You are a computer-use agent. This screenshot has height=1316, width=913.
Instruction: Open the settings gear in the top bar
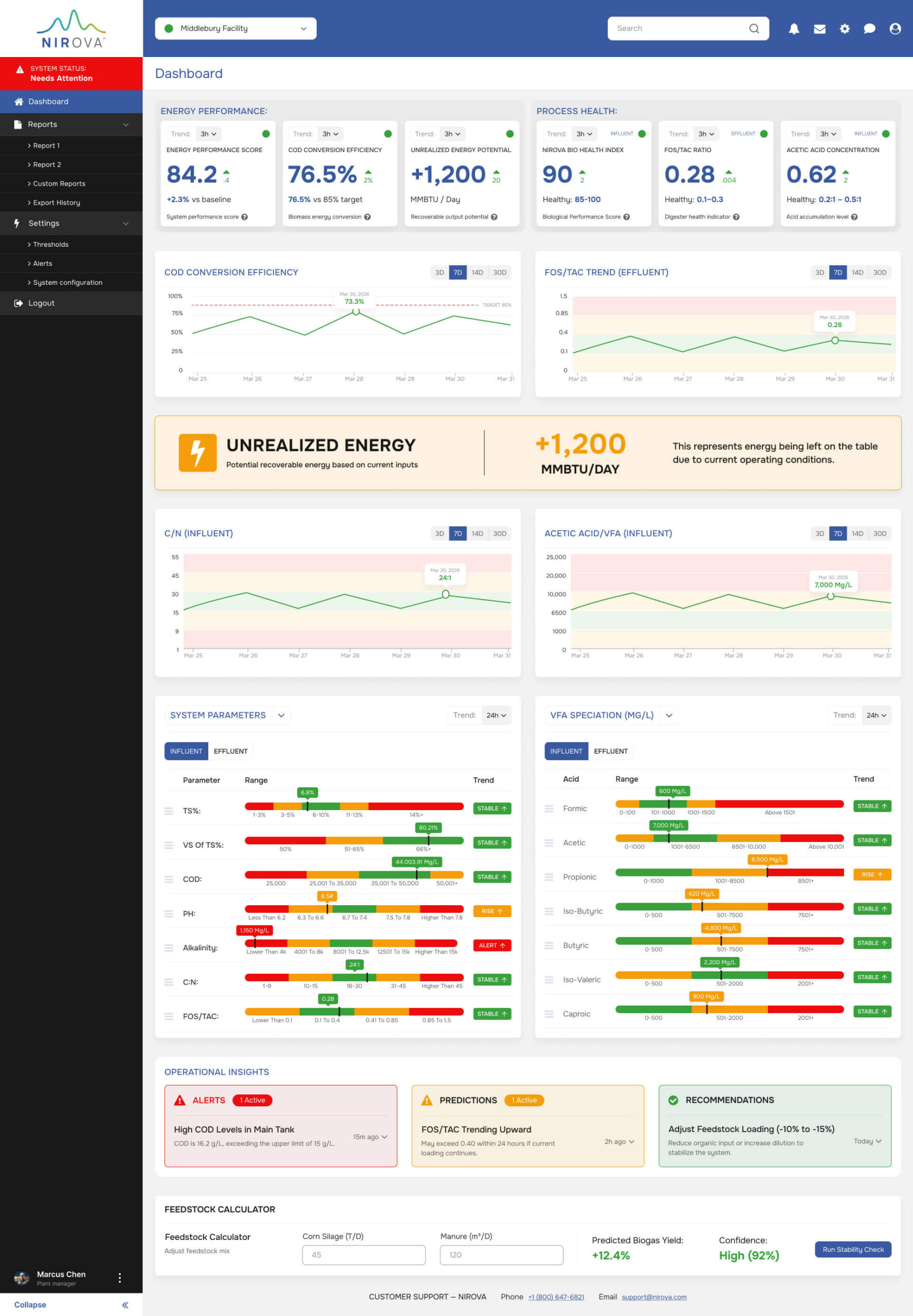pos(844,28)
